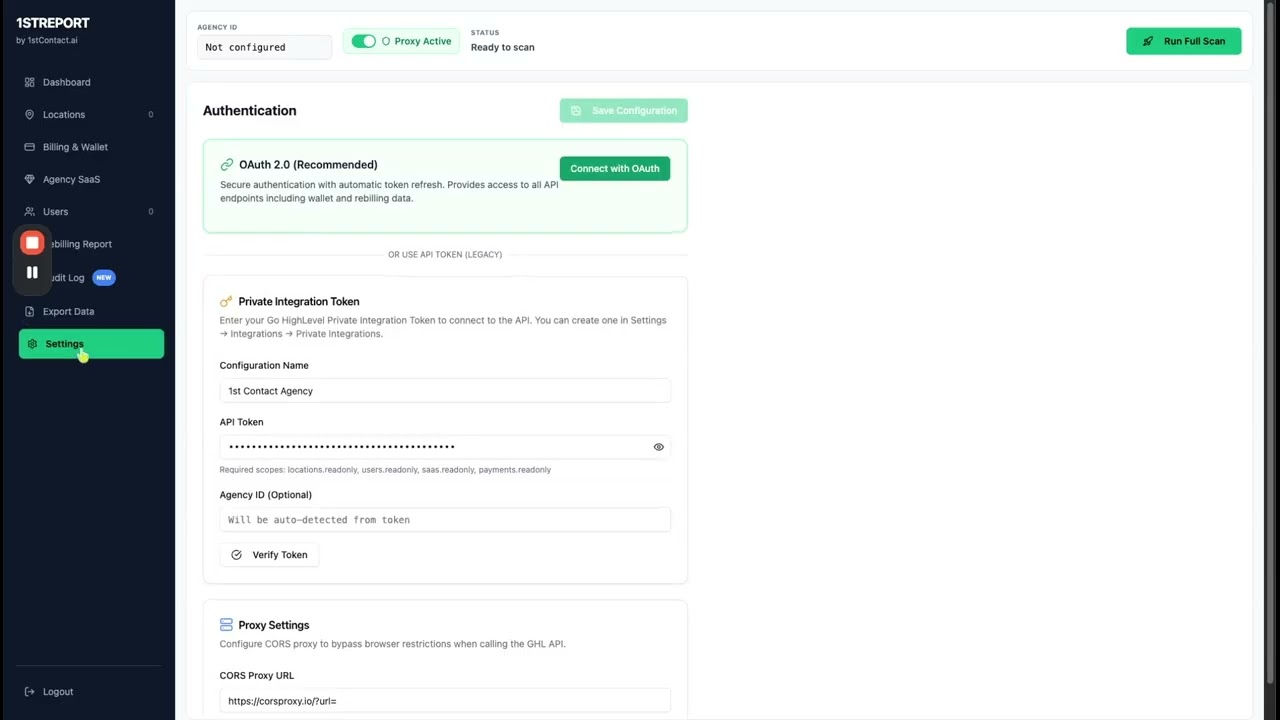
Task: Click the required scopes hint text
Action: click(x=385, y=470)
